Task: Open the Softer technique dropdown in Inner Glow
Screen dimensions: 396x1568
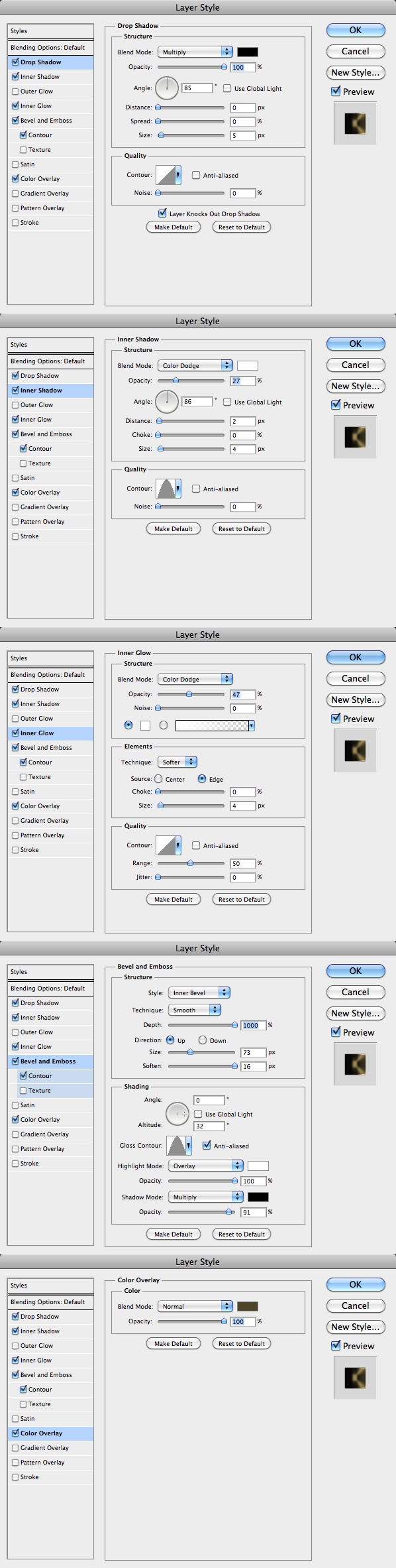Action: click(177, 762)
